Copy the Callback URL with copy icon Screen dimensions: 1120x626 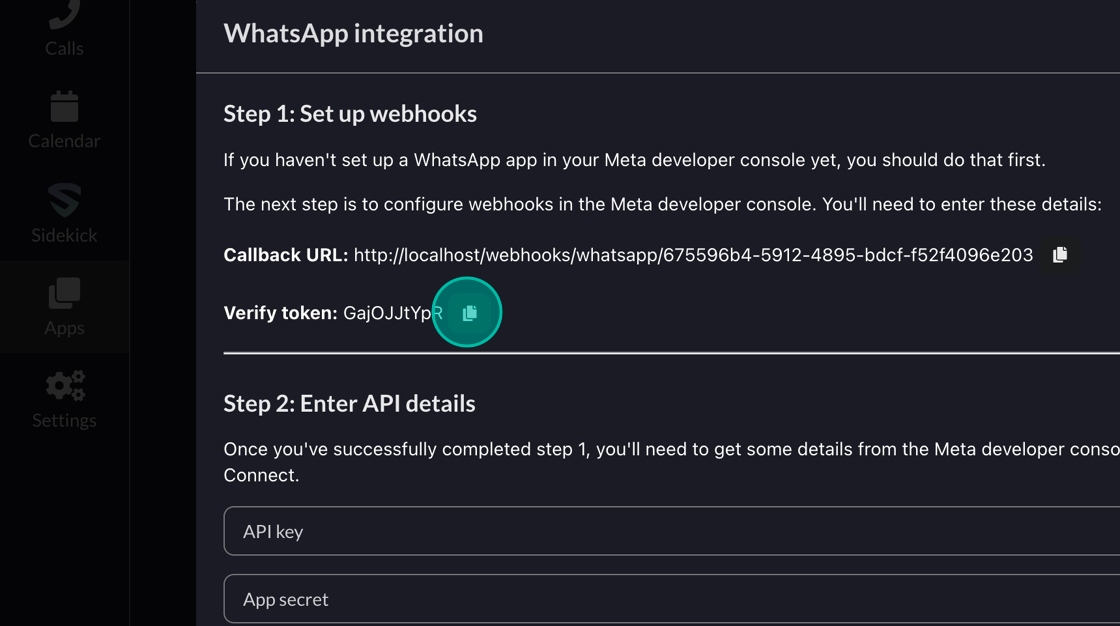pos(1060,255)
